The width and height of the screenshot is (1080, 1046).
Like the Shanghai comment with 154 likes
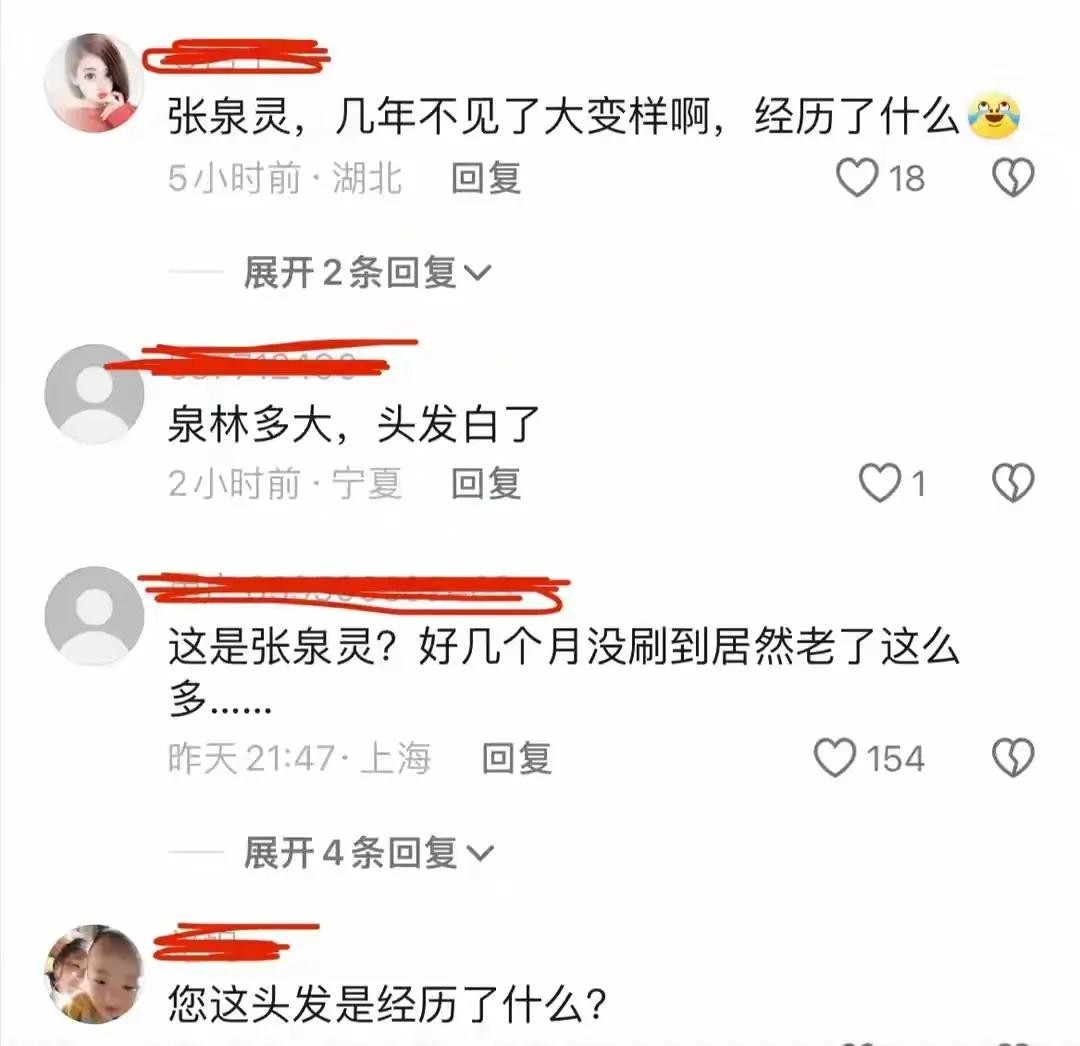point(835,757)
